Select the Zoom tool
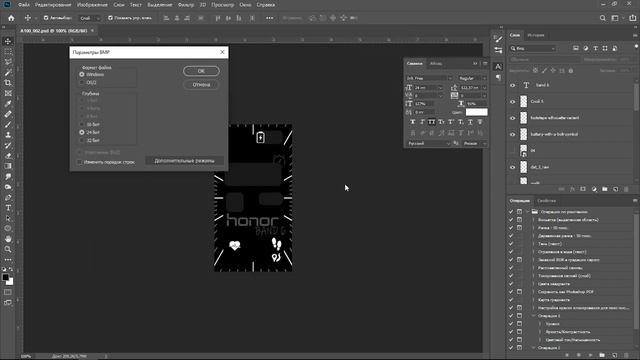 8,249
